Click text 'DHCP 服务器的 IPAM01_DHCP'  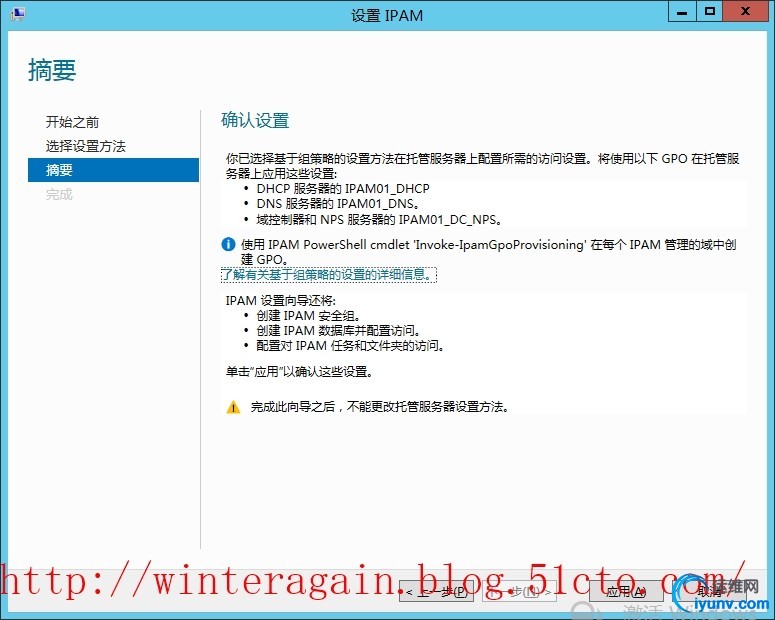tap(343, 188)
